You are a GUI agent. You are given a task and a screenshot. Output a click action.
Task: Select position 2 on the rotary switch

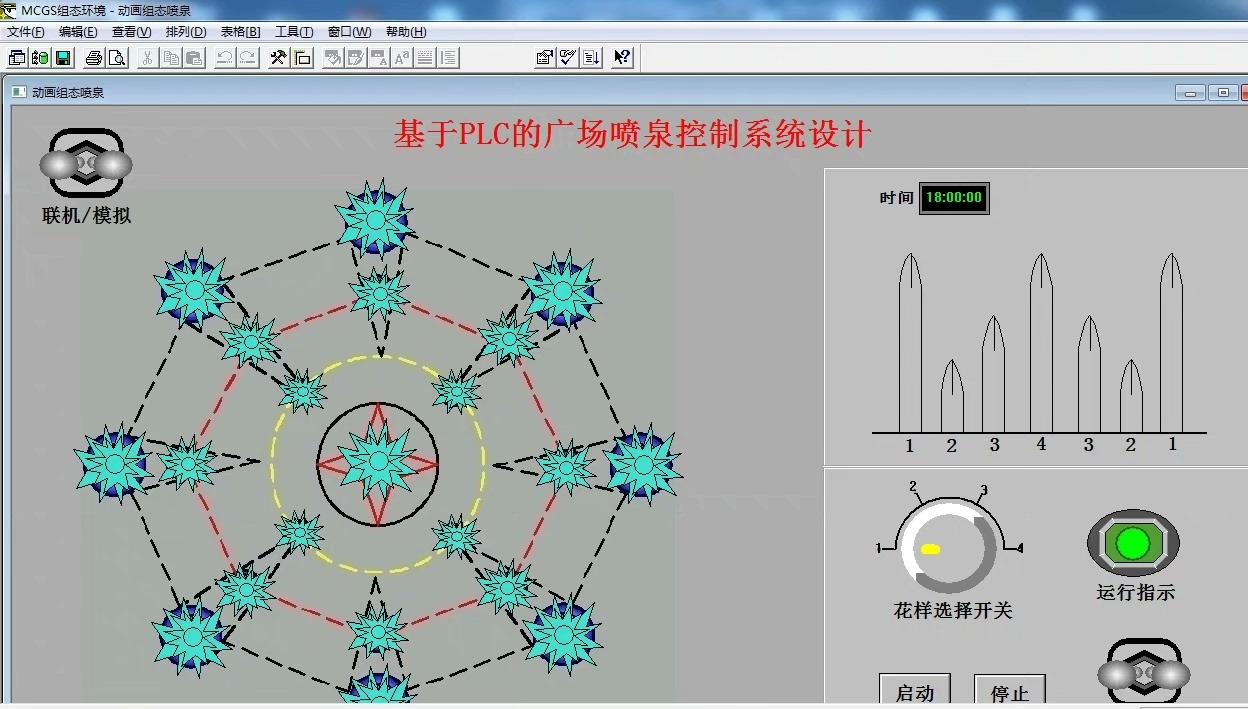point(913,487)
